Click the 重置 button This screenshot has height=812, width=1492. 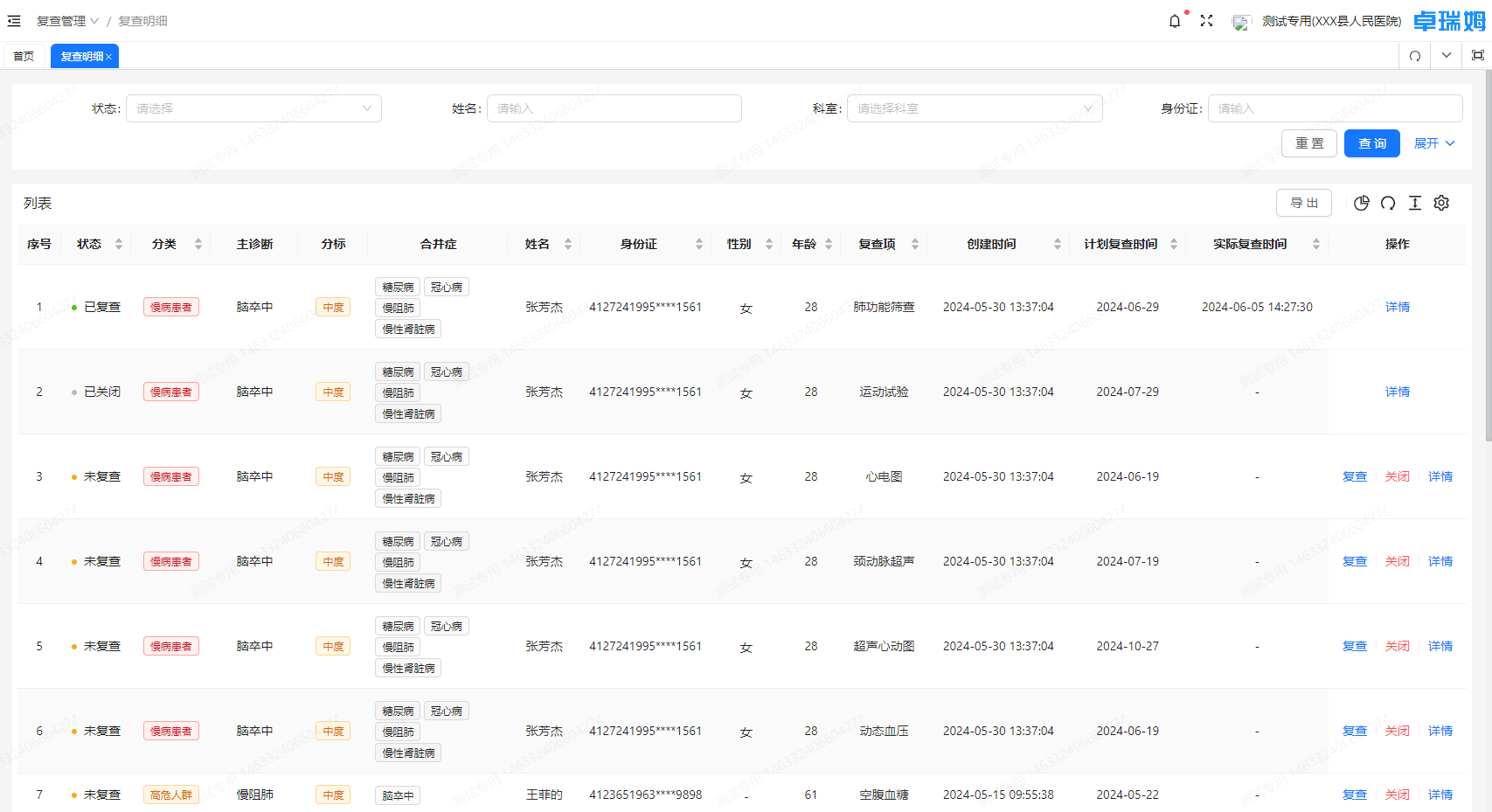pos(1309,143)
